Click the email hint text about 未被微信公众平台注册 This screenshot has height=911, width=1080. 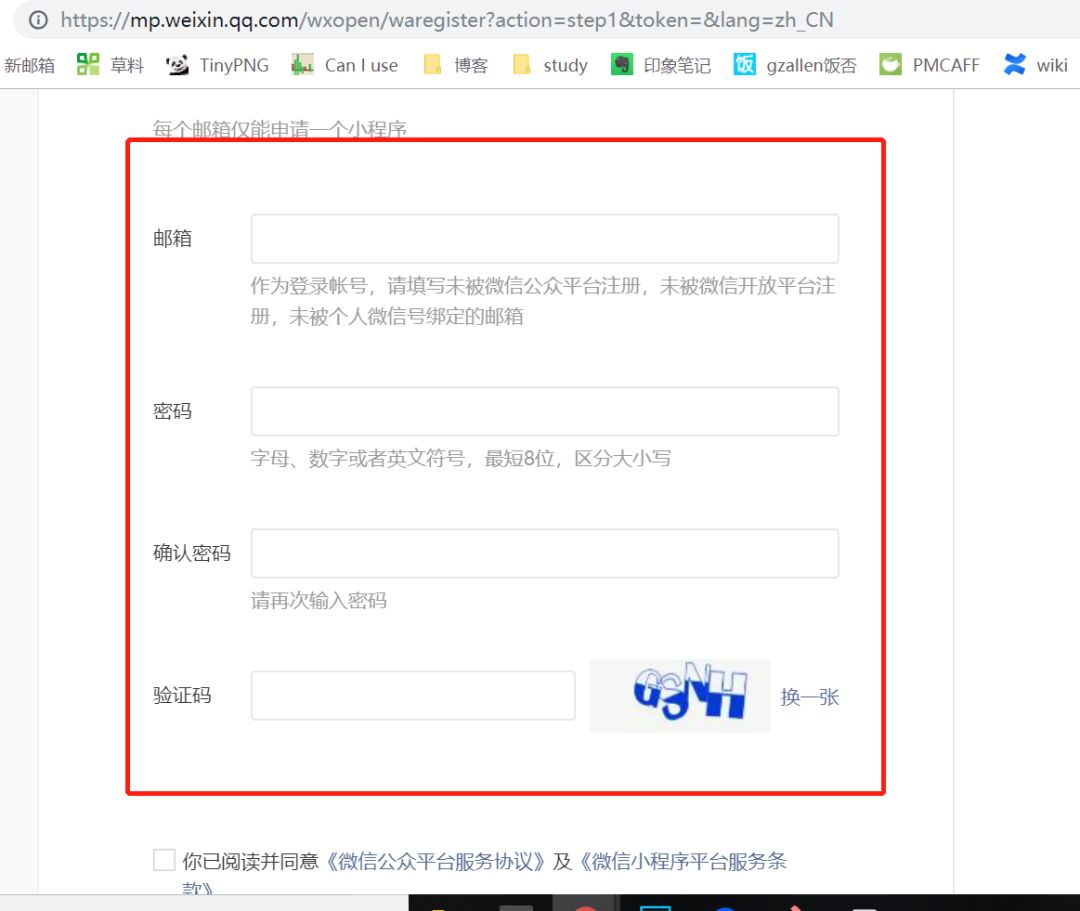point(543,301)
